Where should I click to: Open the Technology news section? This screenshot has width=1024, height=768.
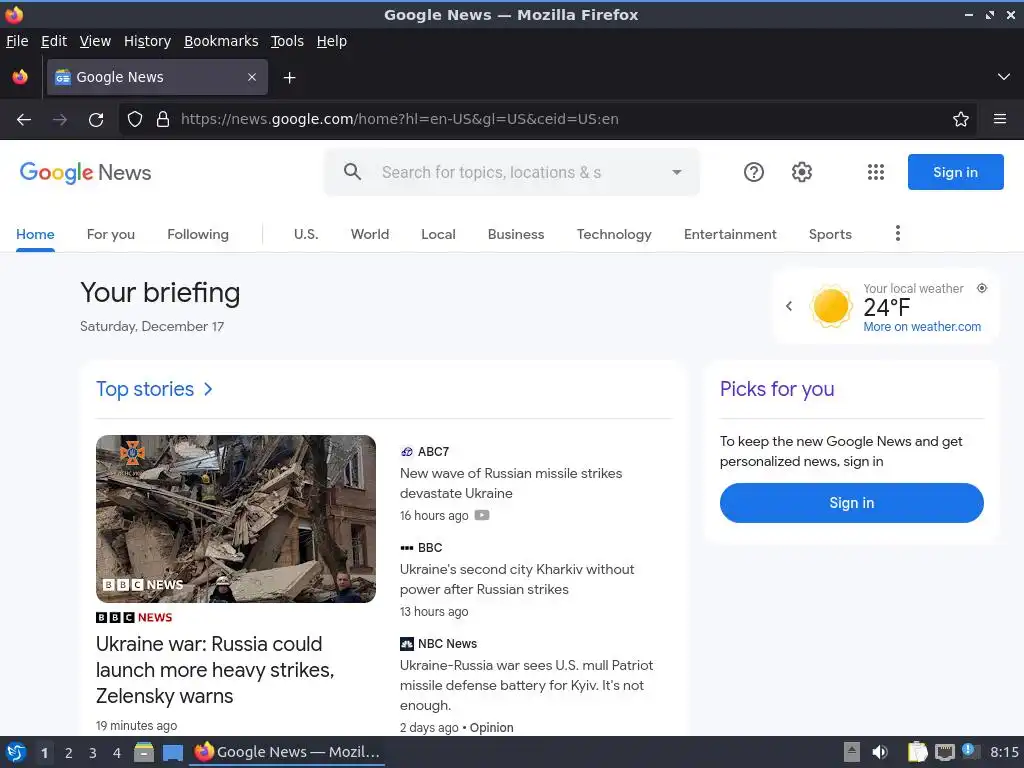(x=614, y=234)
